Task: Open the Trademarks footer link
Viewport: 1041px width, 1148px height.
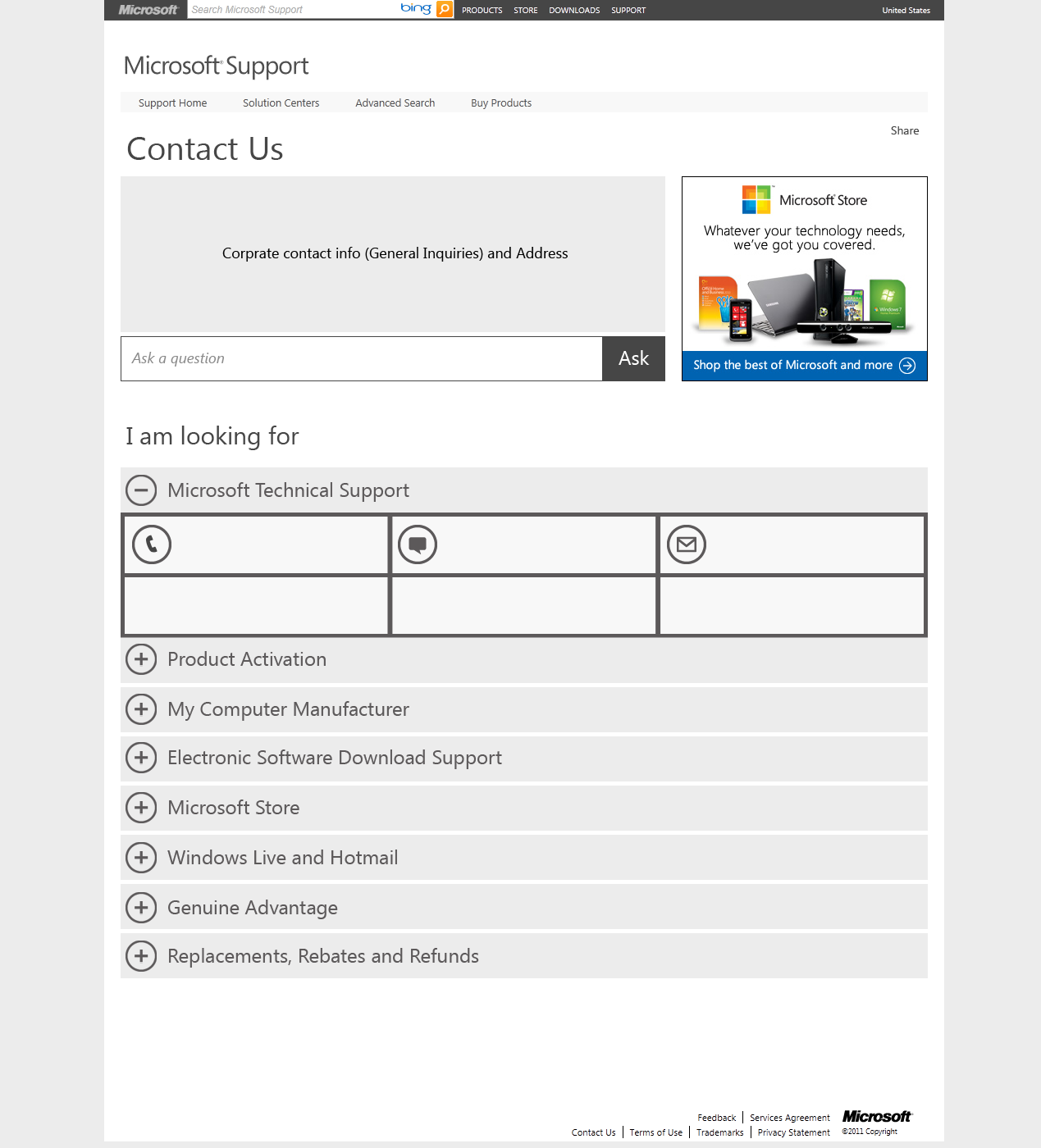Action: click(719, 1132)
